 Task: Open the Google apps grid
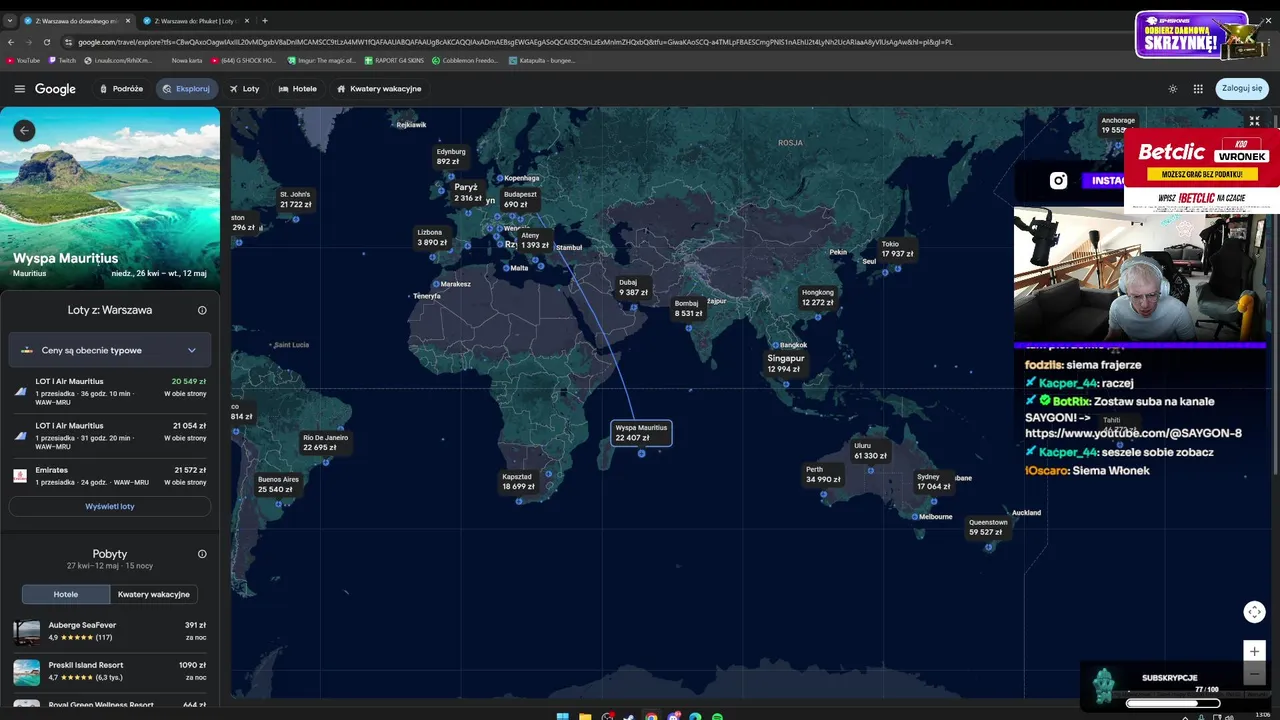(x=1198, y=89)
